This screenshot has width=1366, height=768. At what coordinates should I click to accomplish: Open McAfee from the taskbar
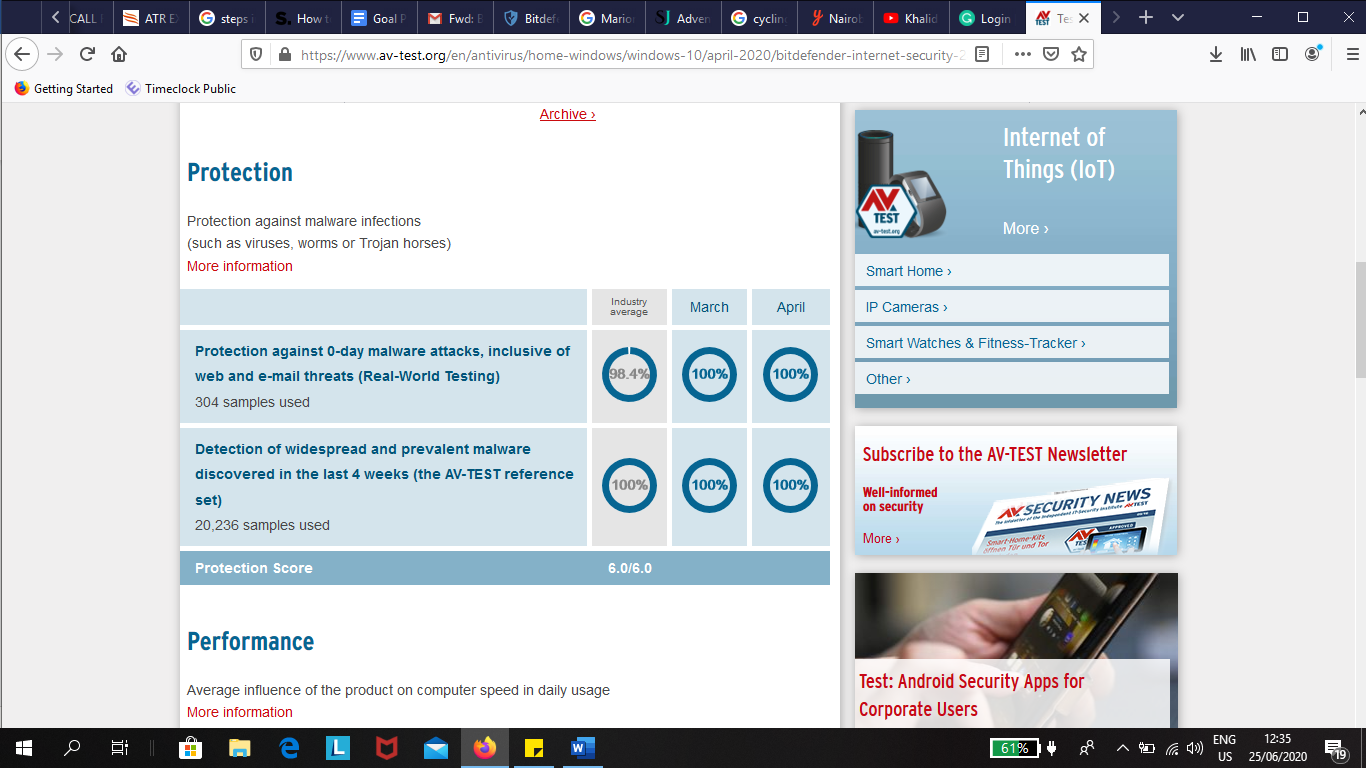(387, 748)
